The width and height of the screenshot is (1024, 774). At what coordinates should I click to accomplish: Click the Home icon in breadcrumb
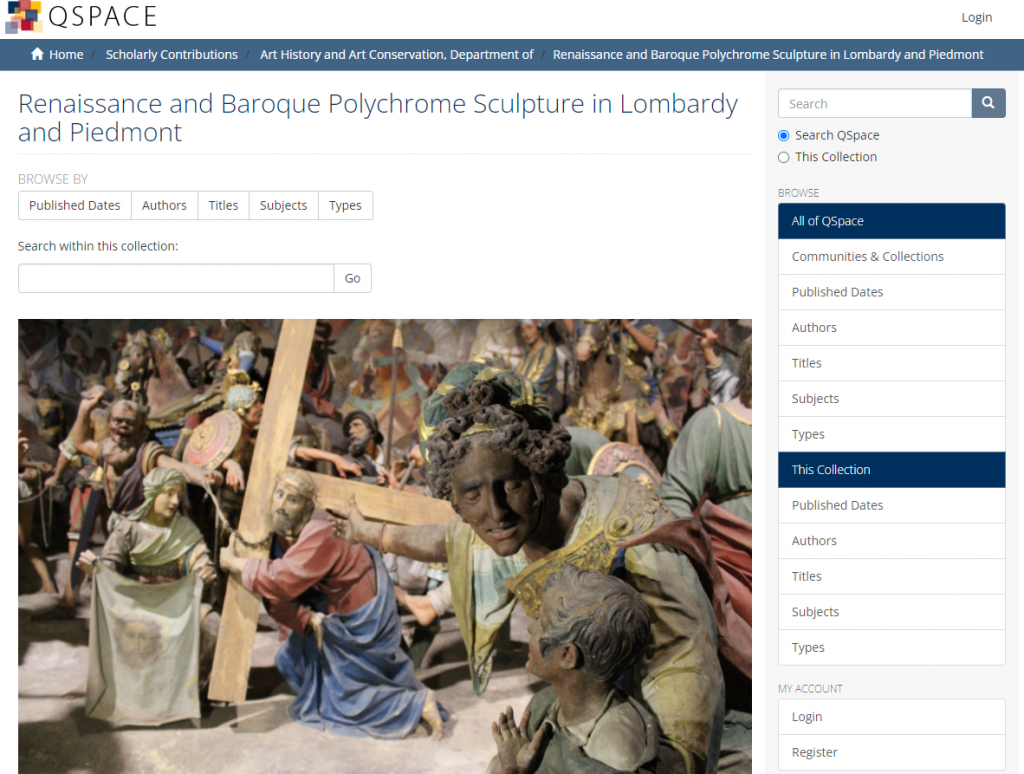click(38, 54)
